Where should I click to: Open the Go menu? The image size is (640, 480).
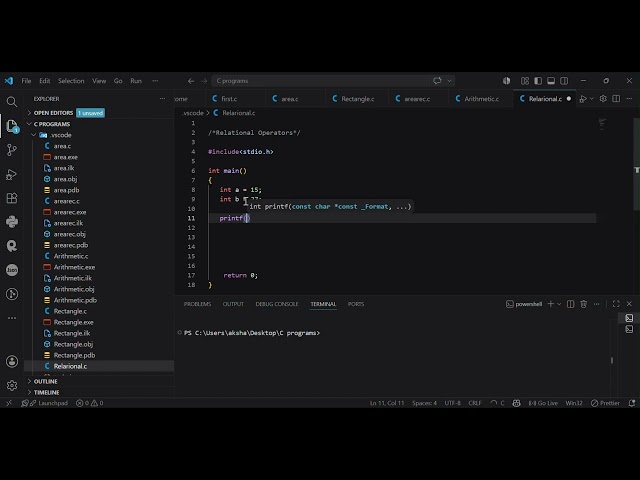[x=118, y=81]
